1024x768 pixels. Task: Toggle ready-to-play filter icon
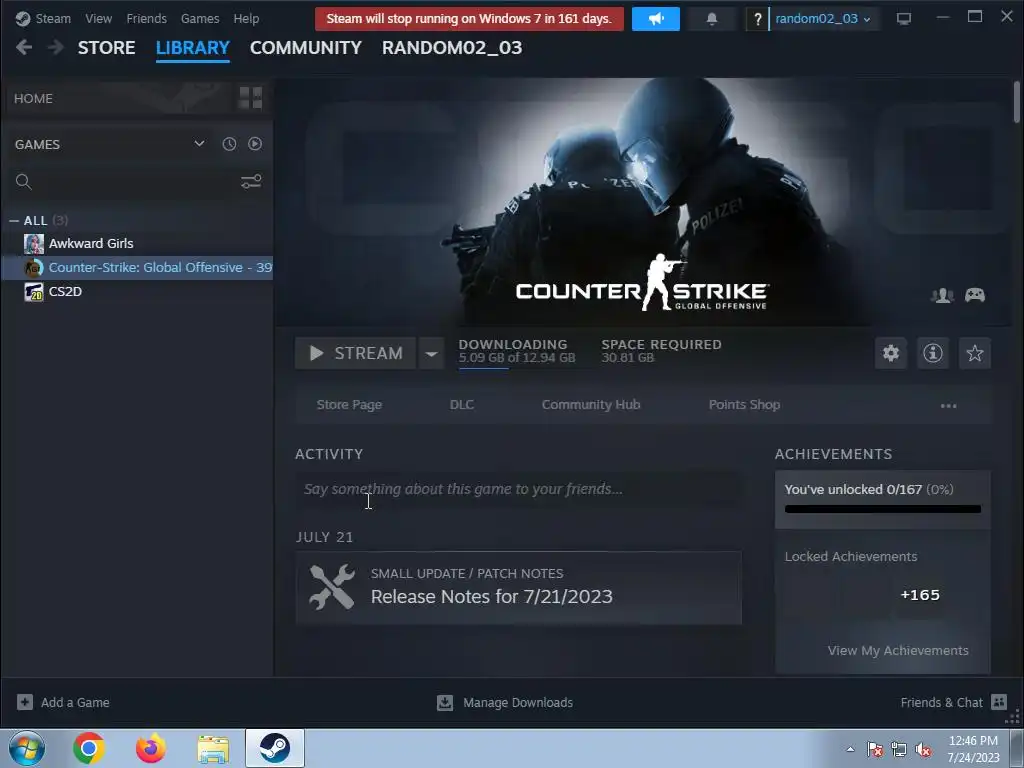pos(255,144)
